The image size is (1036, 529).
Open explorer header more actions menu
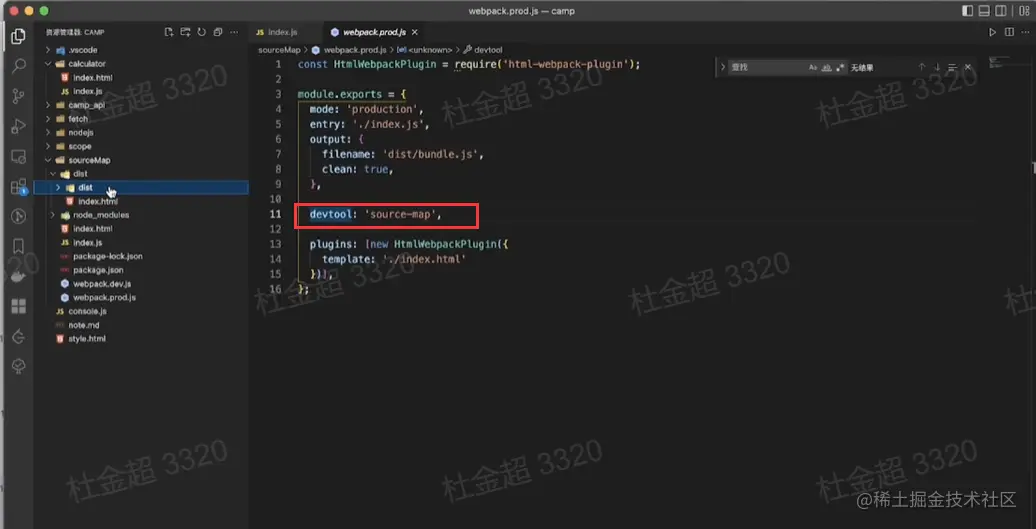[x=233, y=32]
